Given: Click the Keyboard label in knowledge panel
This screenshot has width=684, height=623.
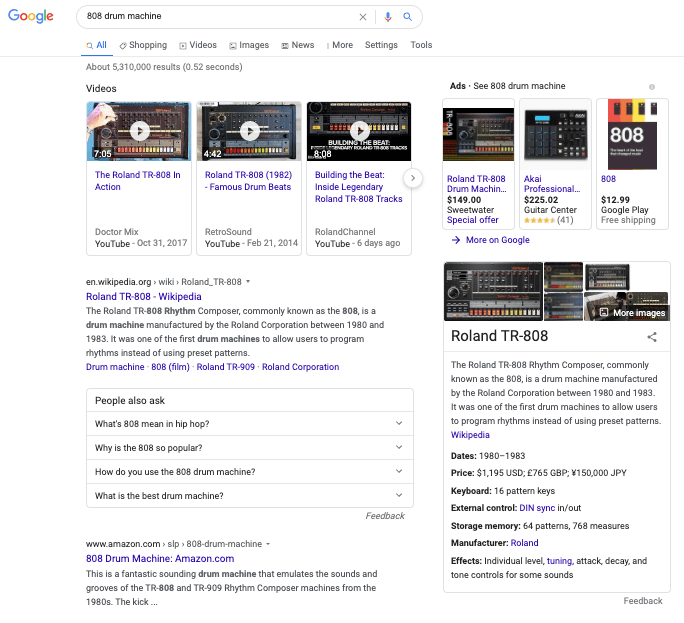Looking at the screenshot, I should coord(471,491).
